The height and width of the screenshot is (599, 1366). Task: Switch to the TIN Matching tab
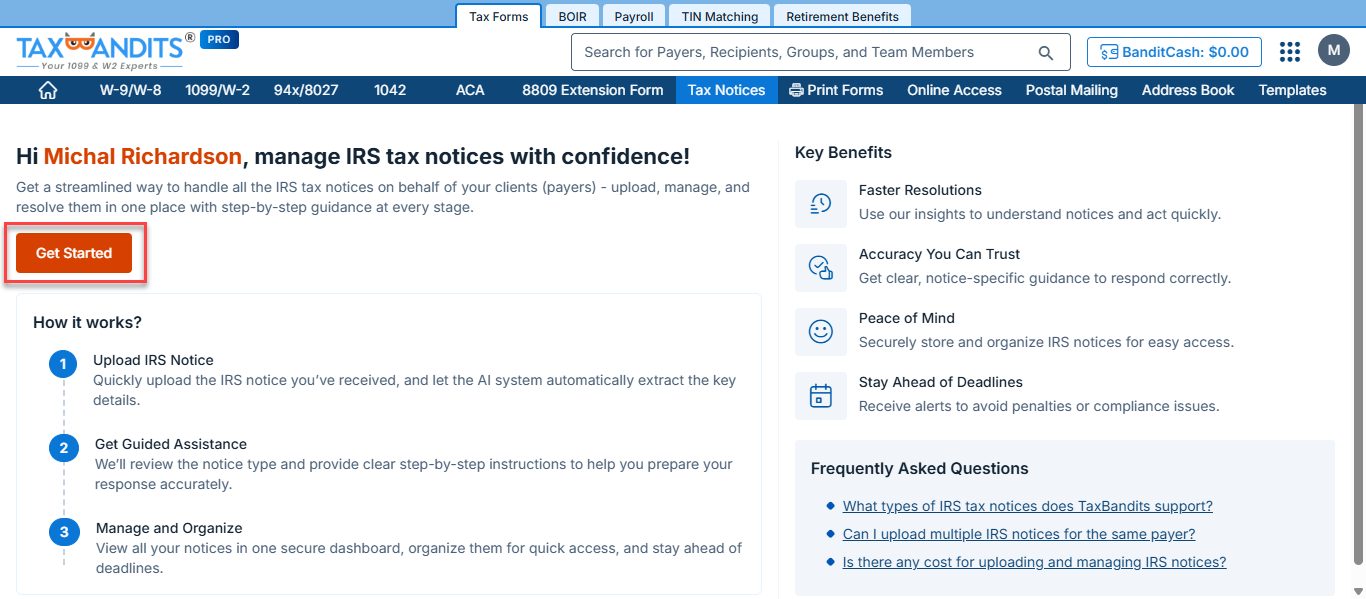(x=720, y=16)
